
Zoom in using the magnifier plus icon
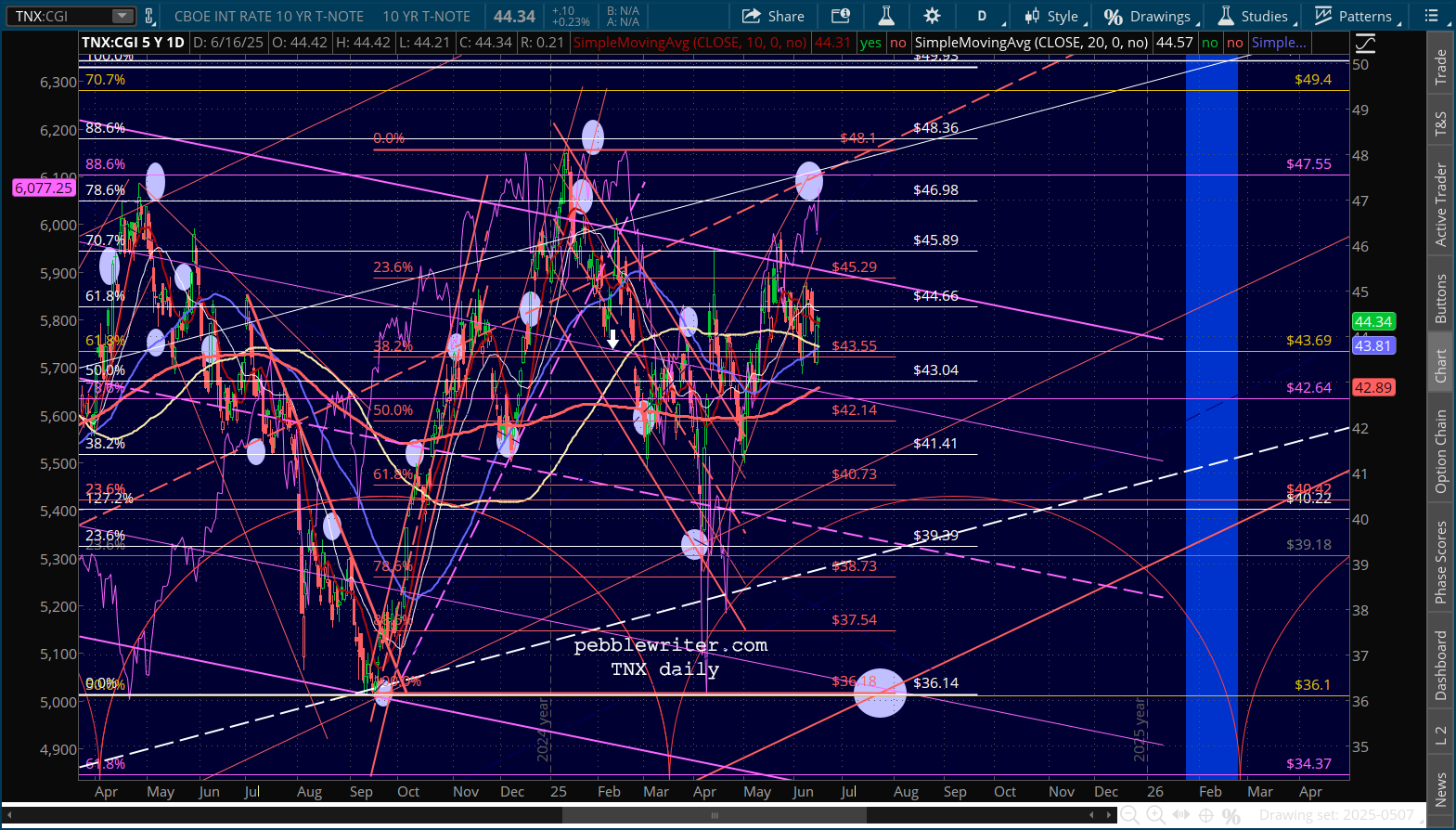coord(1155,815)
